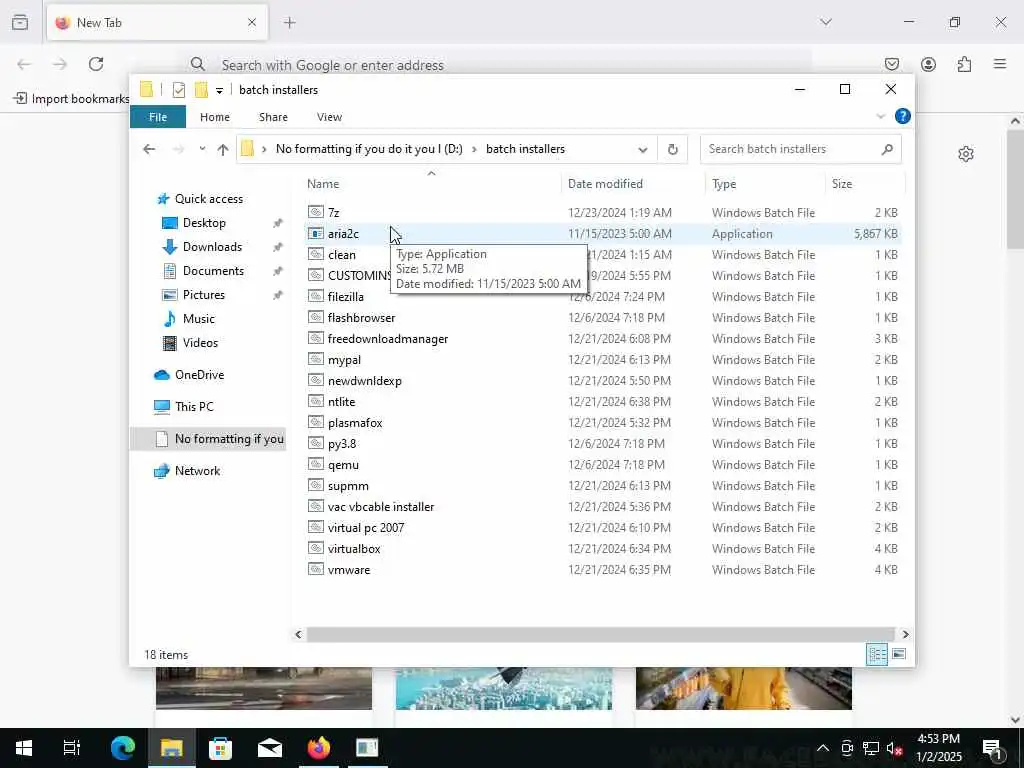
Task: Select the qemu batch file icon
Action: pos(315,464)
